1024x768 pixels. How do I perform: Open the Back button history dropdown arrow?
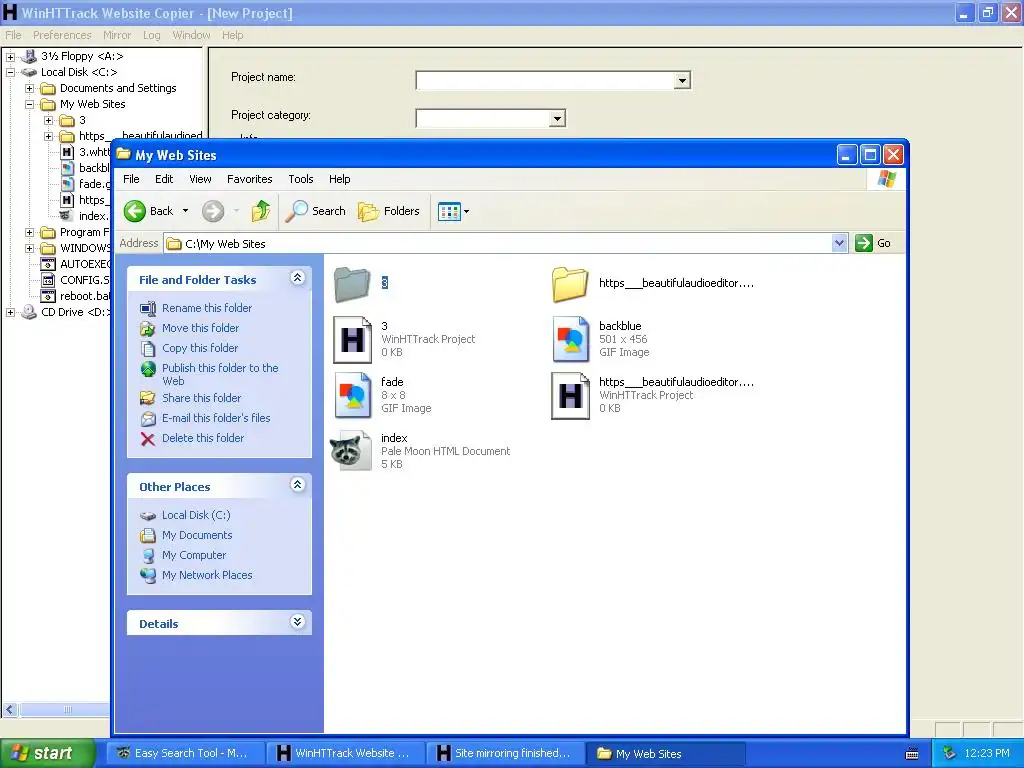coord(185,211)
